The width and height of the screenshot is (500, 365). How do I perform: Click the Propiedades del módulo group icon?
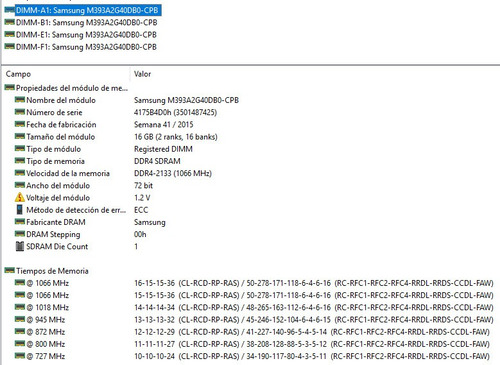point(10,88)
